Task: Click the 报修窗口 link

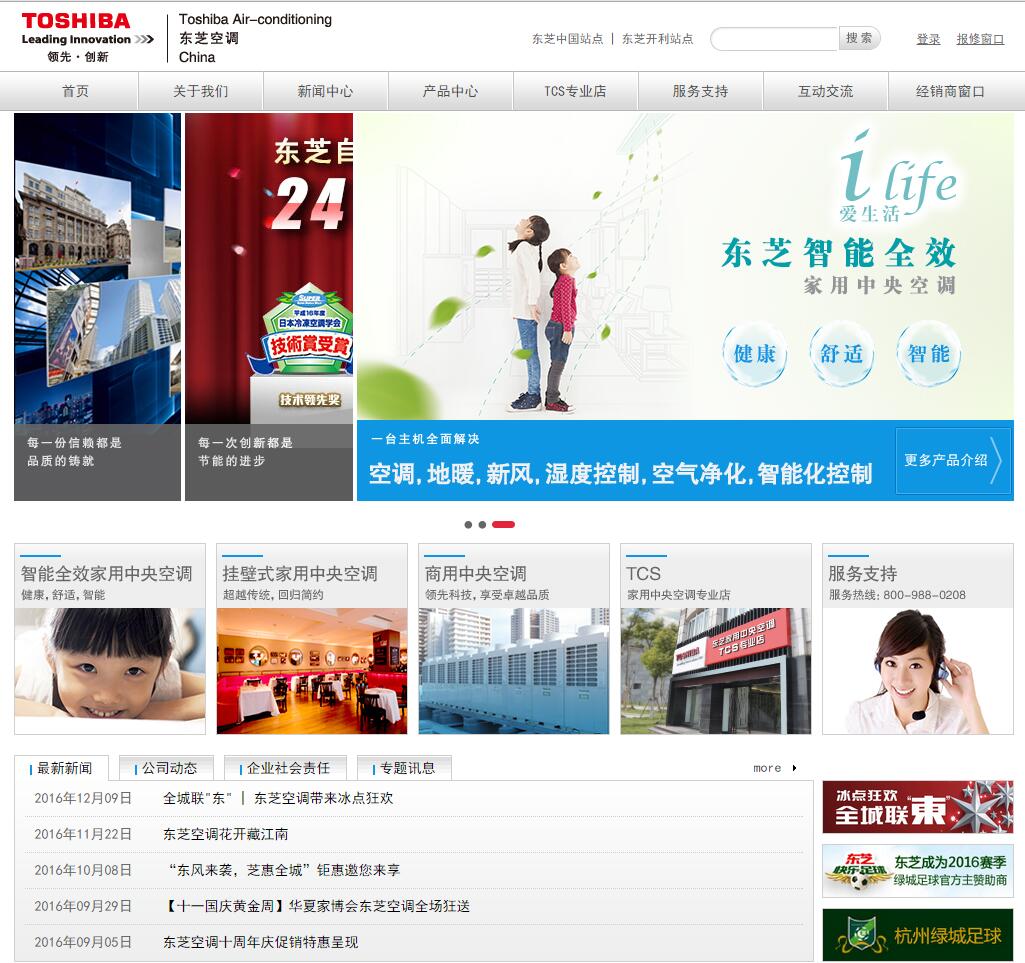Action: pos(980,39)
